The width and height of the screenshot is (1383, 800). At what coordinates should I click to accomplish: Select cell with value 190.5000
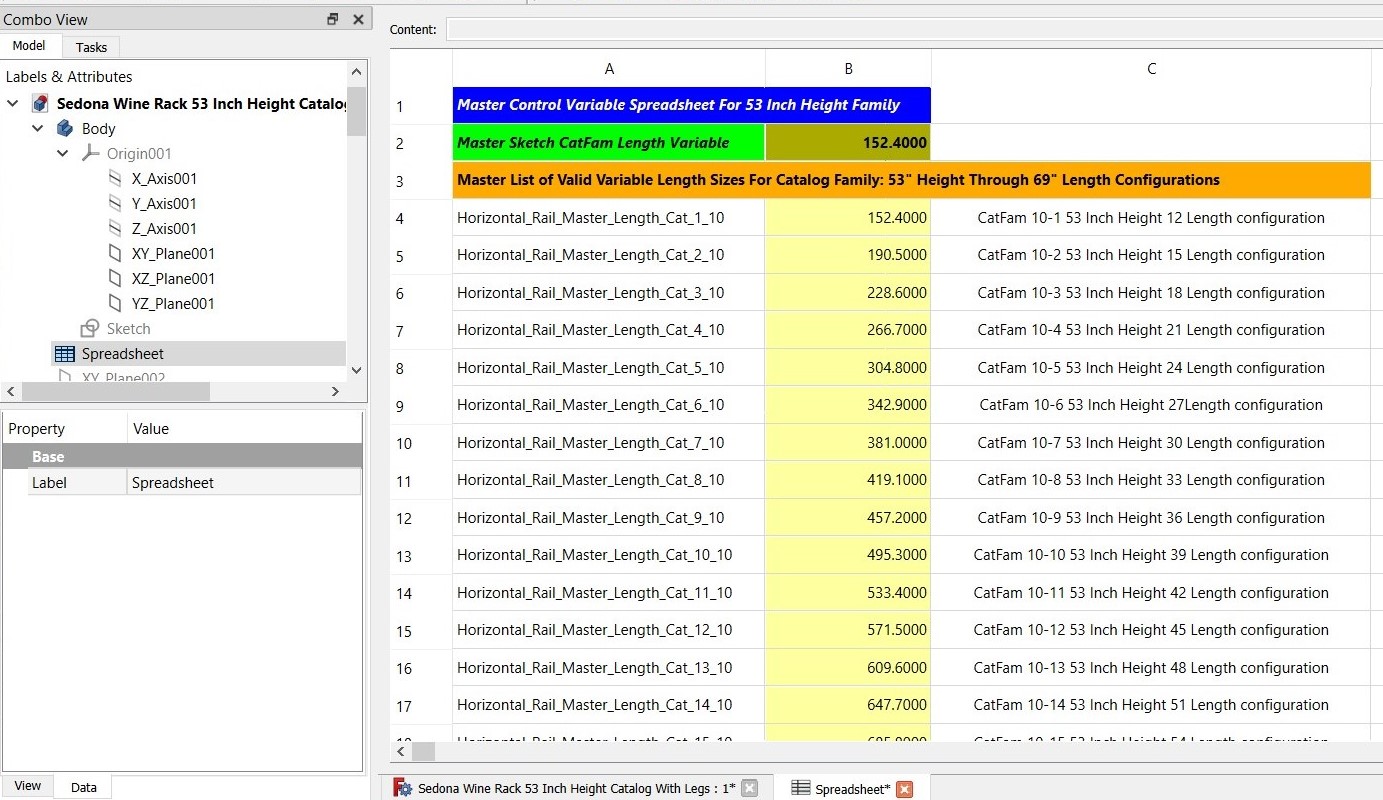[848, 255]
